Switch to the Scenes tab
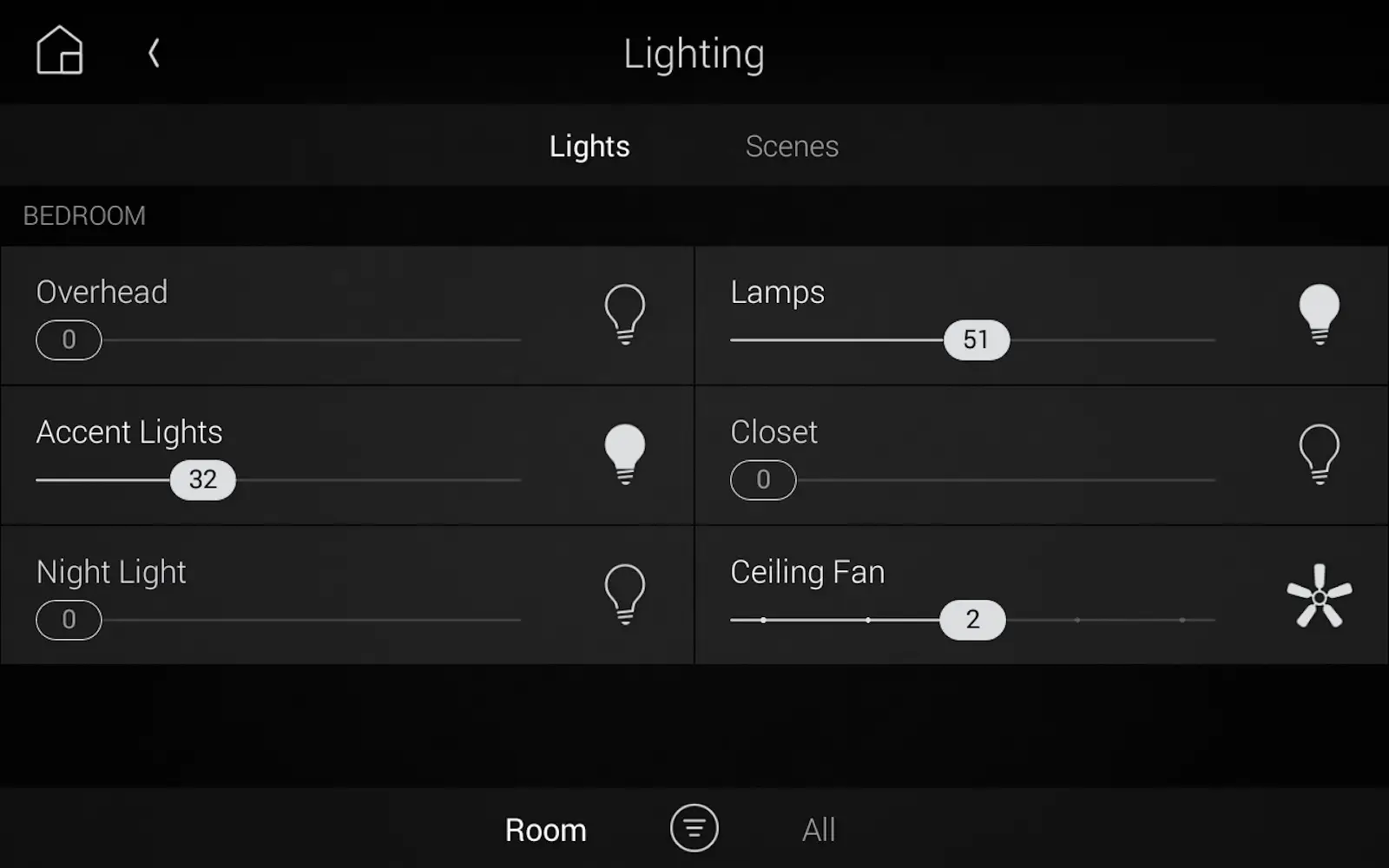The width and height of the screenshot is (1389, 868). pyautogui.click(x=791, y=146)
